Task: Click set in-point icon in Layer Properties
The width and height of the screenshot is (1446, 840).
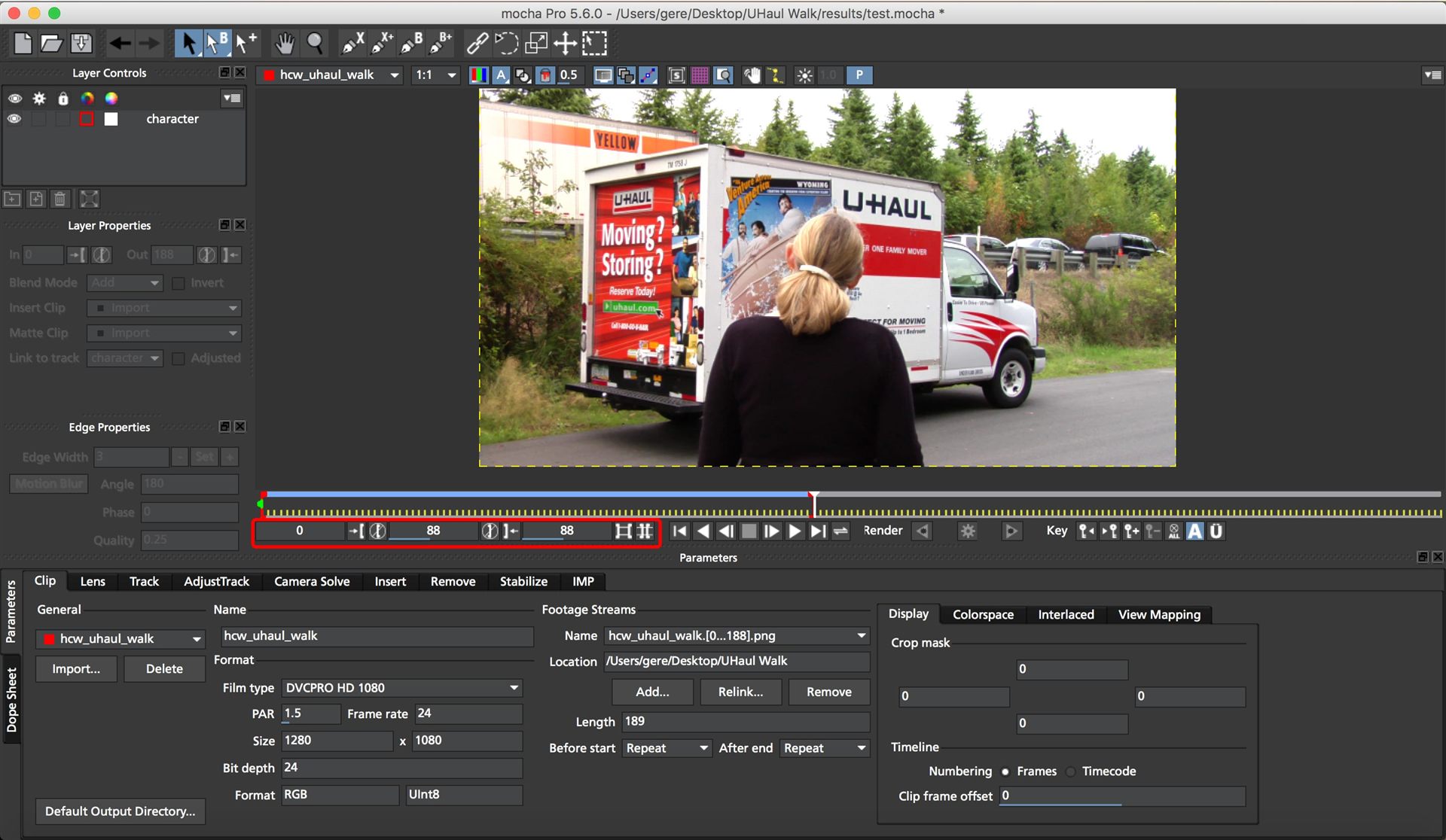Action: click(77, 255)
